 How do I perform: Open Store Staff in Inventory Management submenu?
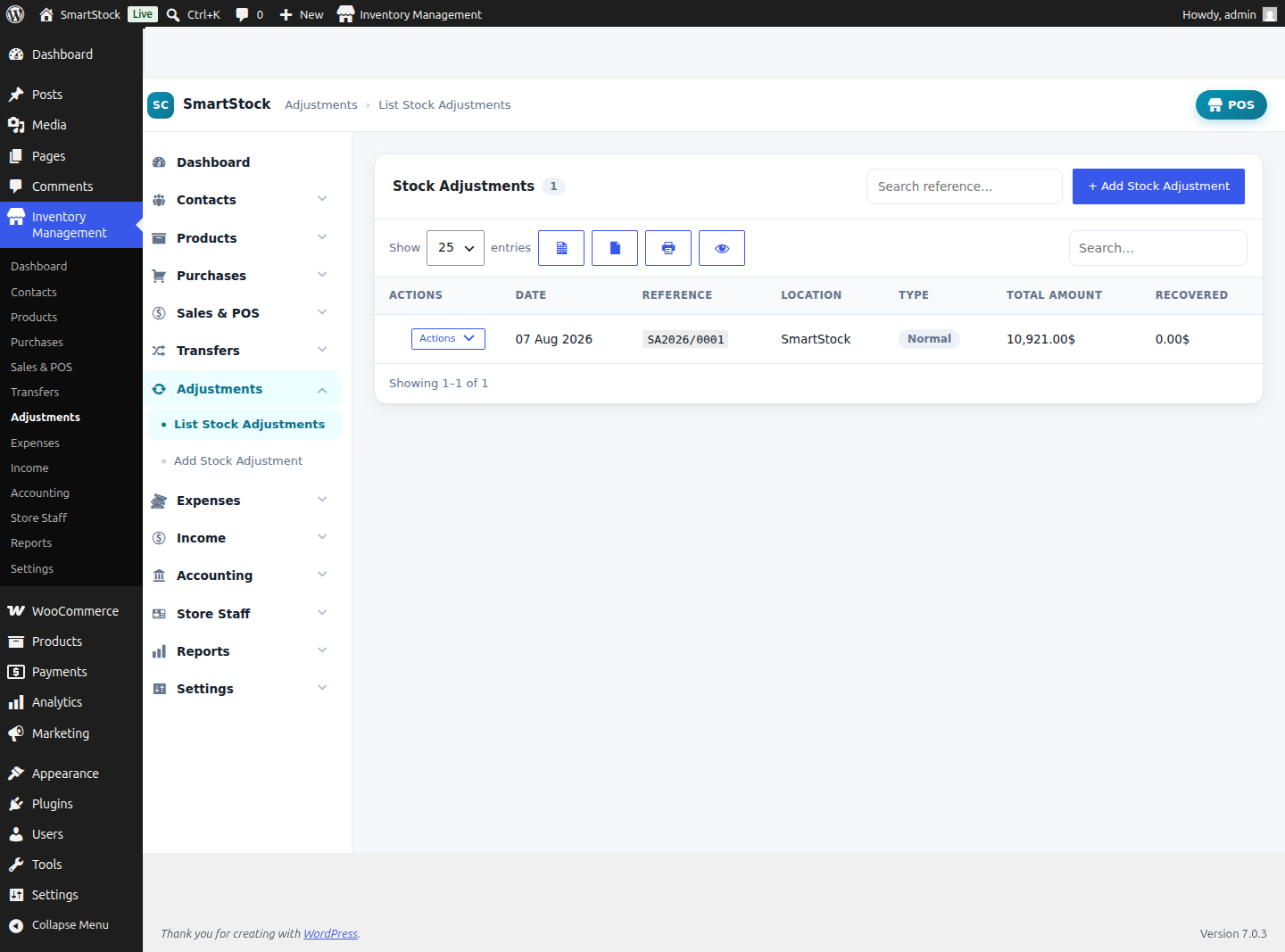(71, 518)
